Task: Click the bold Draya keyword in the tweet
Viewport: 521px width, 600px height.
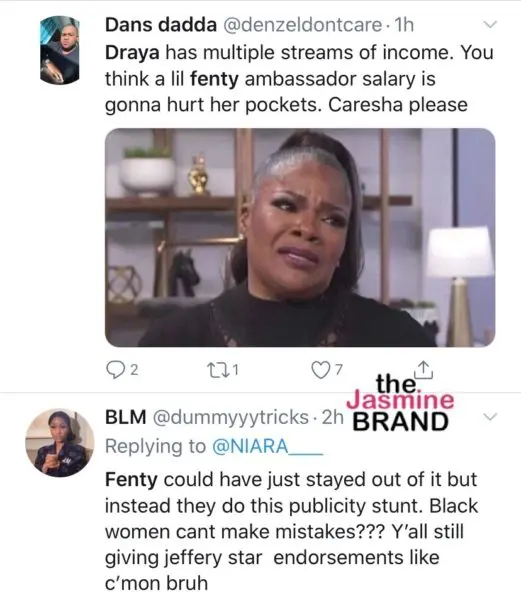Action: coord(132,53)
